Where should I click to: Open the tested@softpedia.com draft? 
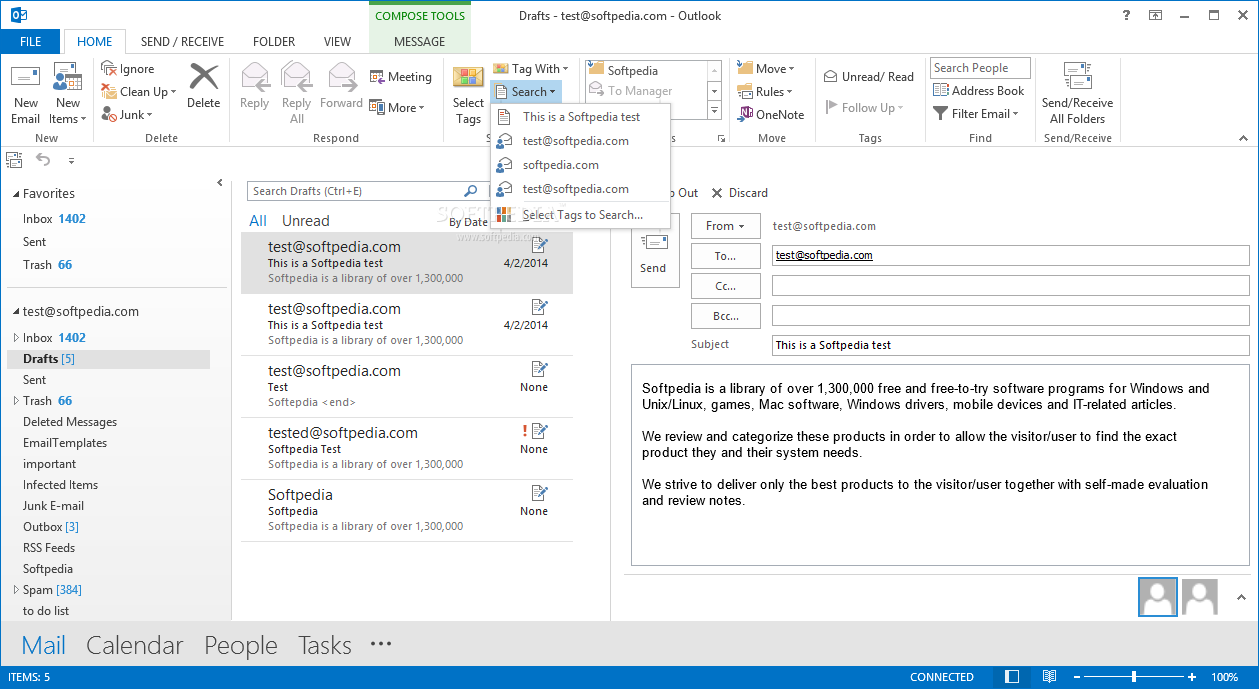[x=407, y=448]
